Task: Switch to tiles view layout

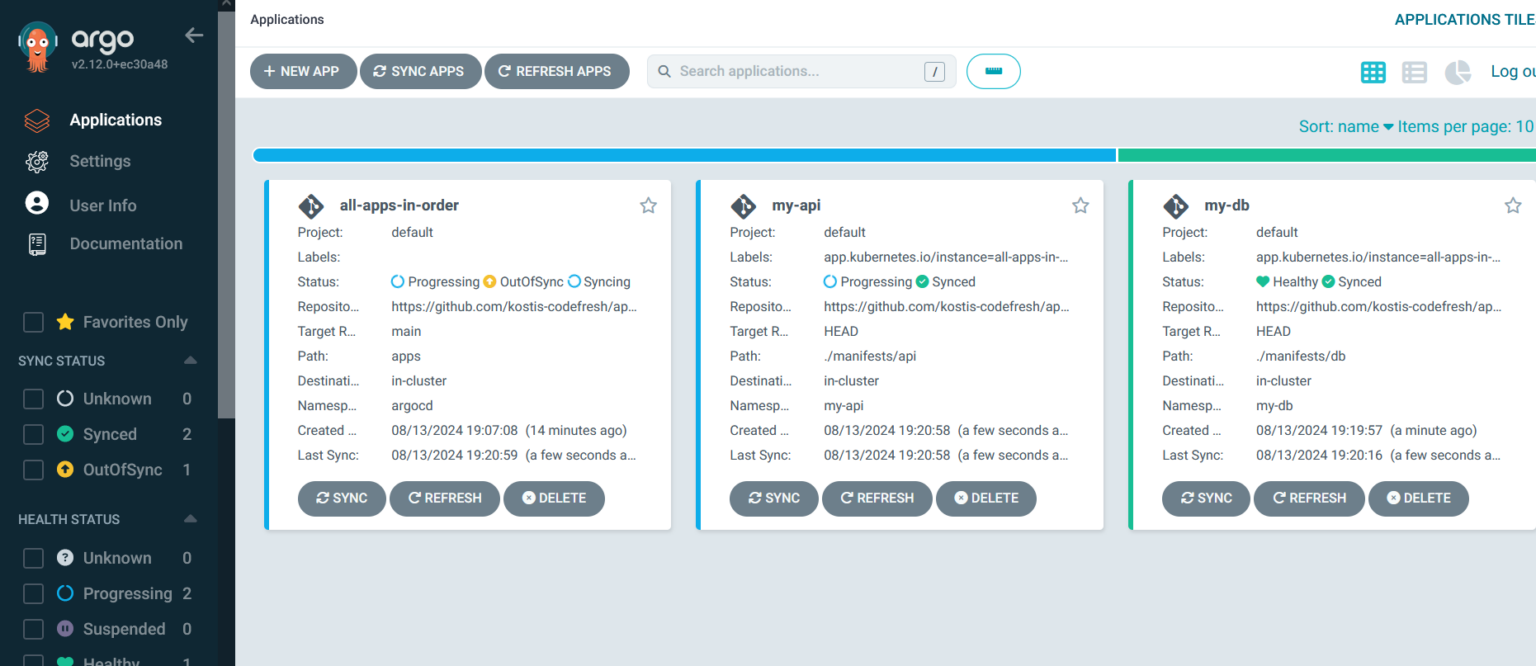Action: point(1372,72)
